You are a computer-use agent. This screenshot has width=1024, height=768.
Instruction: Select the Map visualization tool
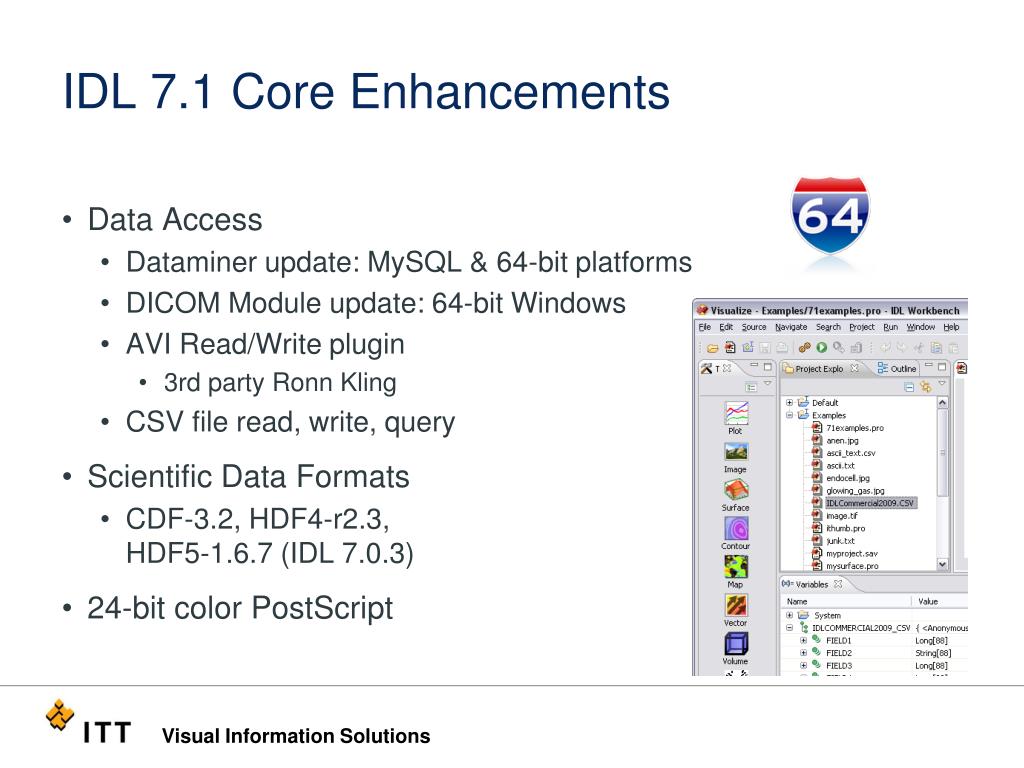[736, 572]
